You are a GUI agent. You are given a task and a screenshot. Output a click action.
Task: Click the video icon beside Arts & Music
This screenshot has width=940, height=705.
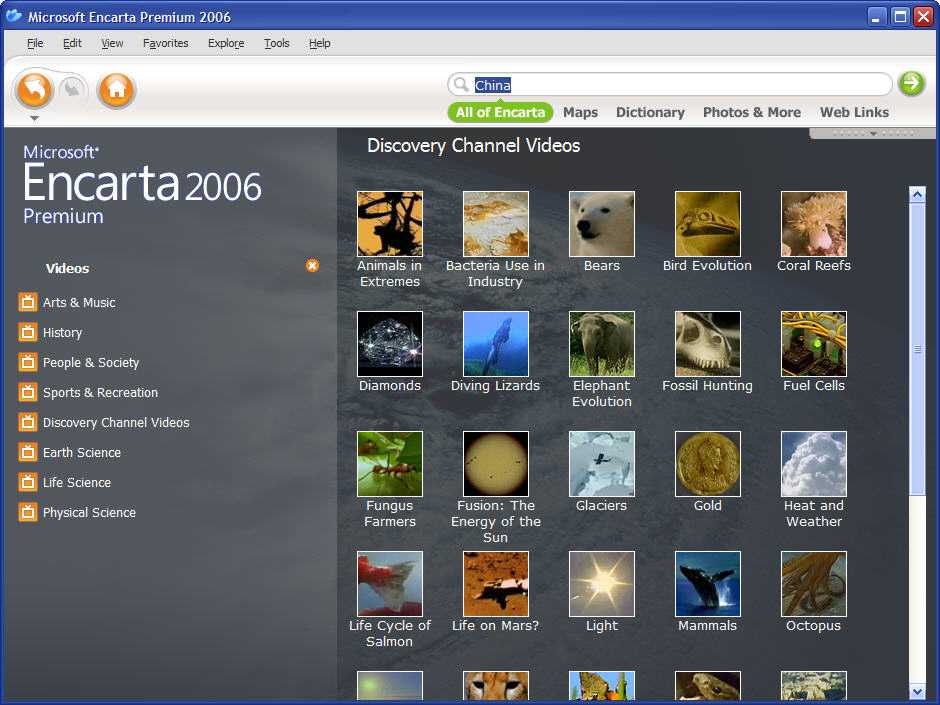[28, 302]
